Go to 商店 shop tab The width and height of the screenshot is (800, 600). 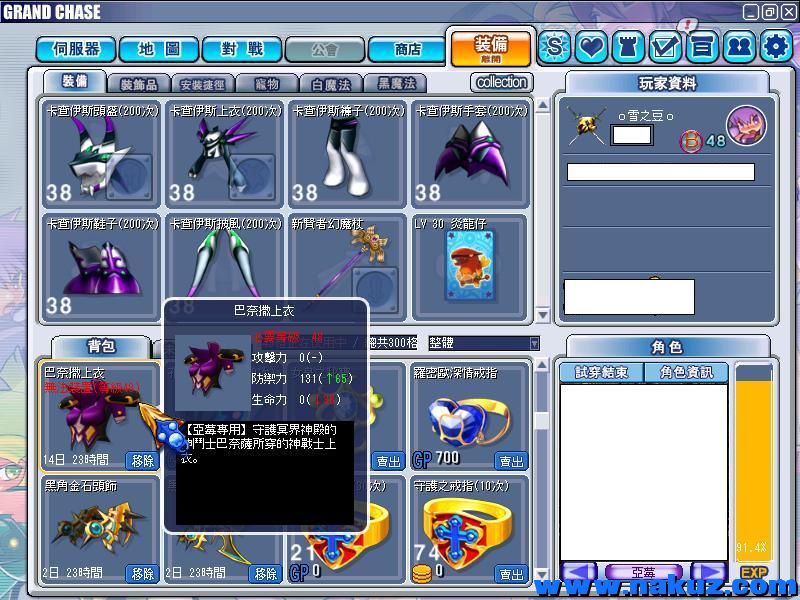408,49
